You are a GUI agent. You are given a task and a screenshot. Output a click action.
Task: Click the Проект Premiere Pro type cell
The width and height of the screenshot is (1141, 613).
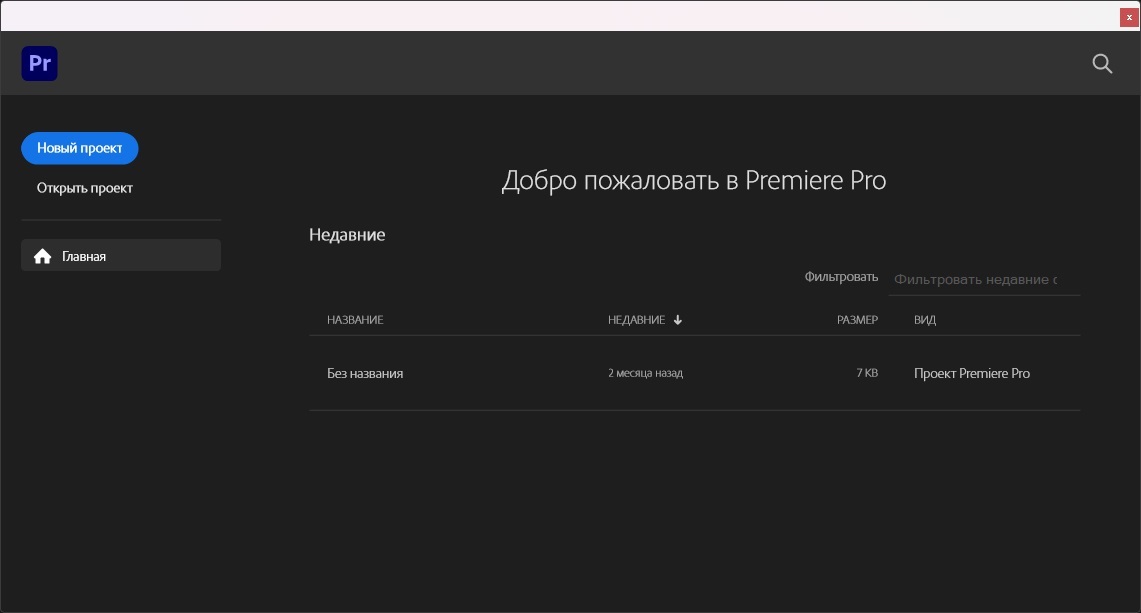coord(971,374)
